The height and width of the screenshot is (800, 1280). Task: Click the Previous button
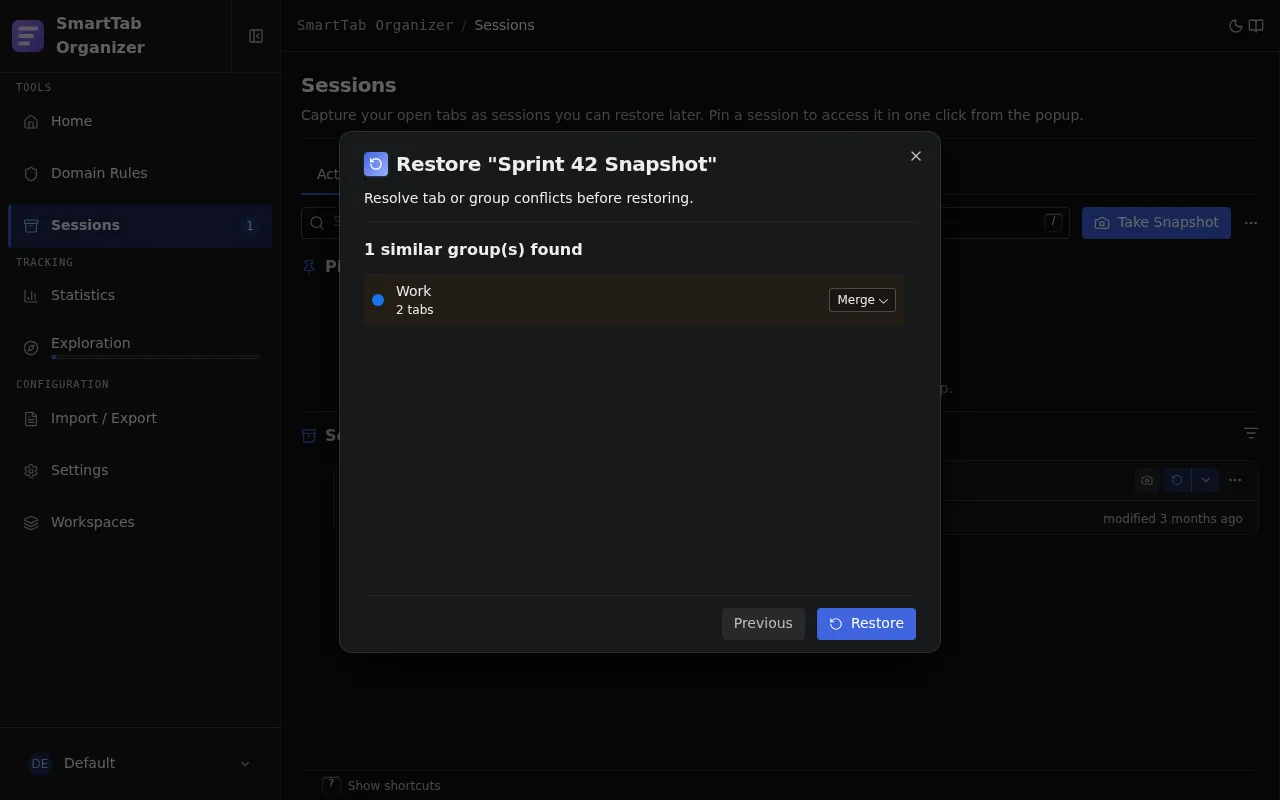click(763, 623)
